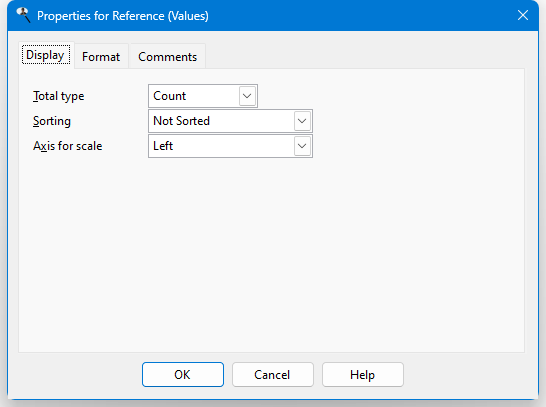The height and width of the screenshot is (407, 546).
Task: Open the Total type combo box showing Count
Action: pyautogui.click(x=203, y=96)
